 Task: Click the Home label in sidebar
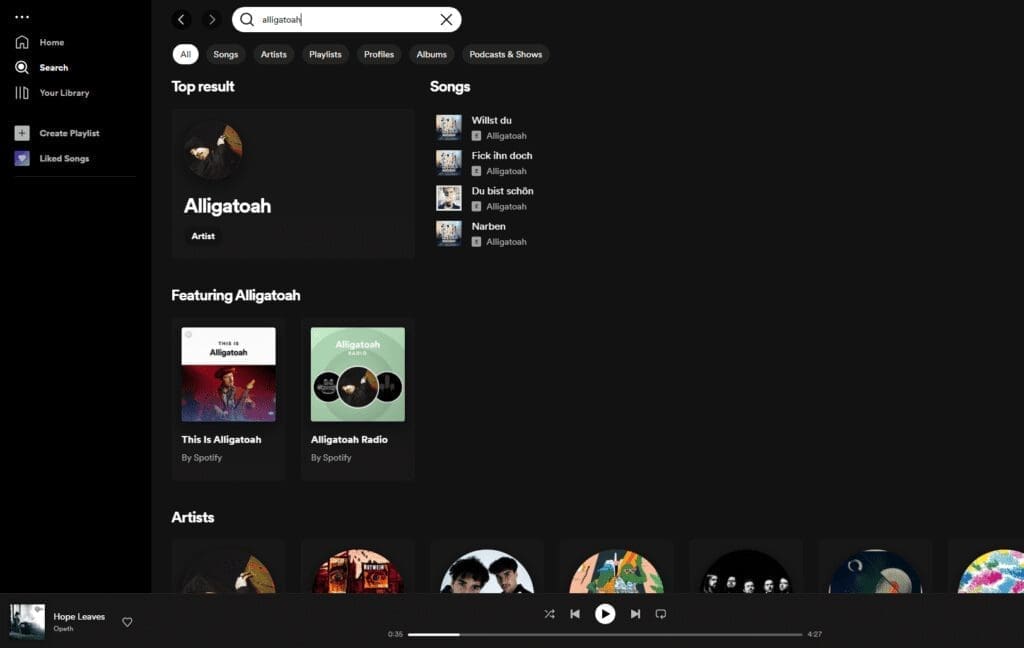point(52,42)
